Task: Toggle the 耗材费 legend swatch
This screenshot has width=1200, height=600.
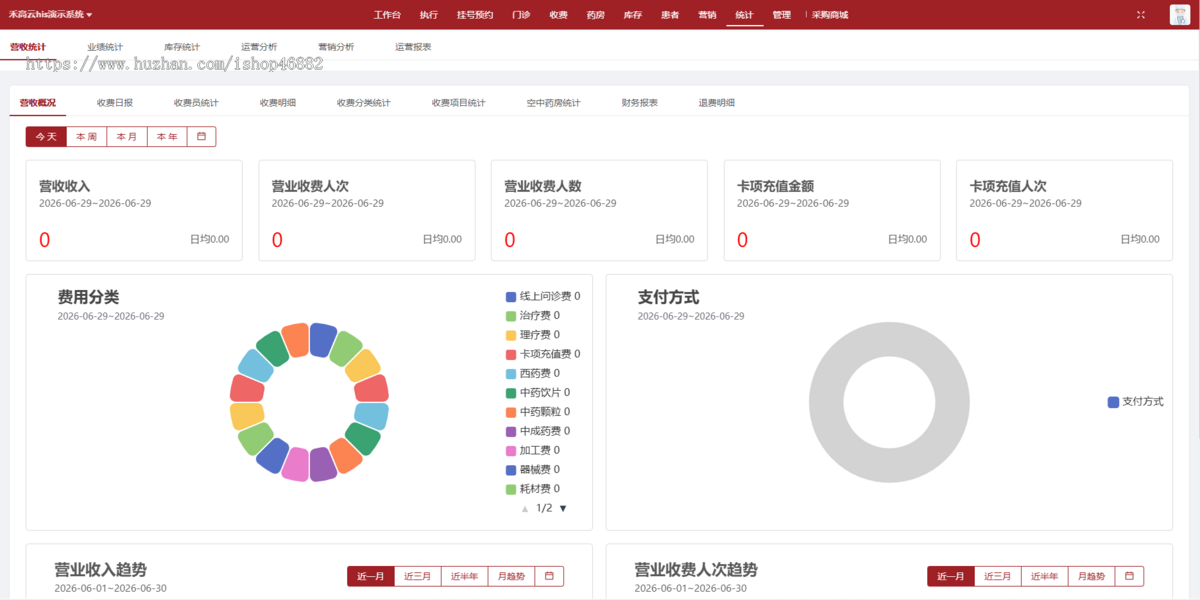Action: (511, 489)
